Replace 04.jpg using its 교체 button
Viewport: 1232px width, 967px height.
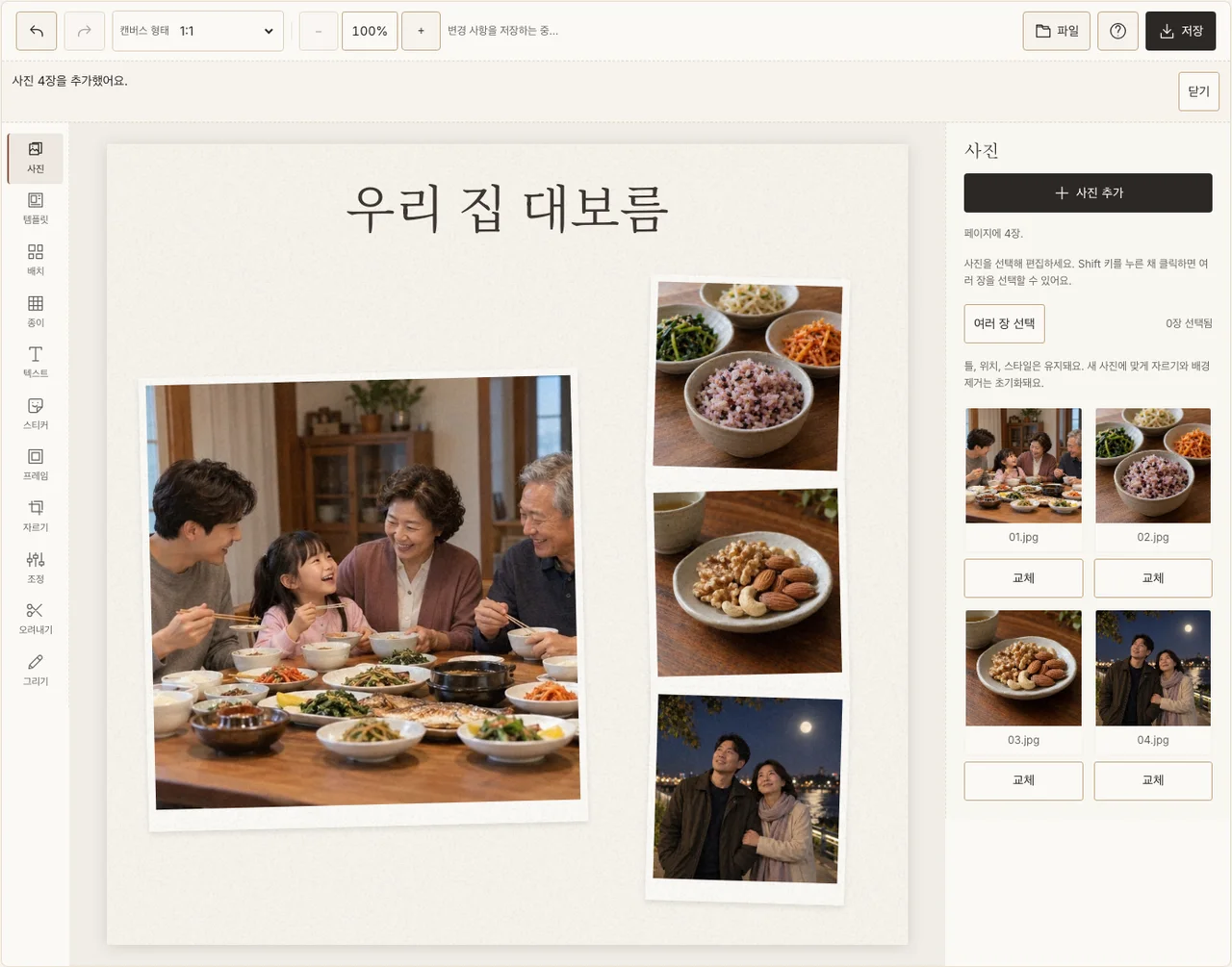pyautogui.click(x=1153, y=780)
